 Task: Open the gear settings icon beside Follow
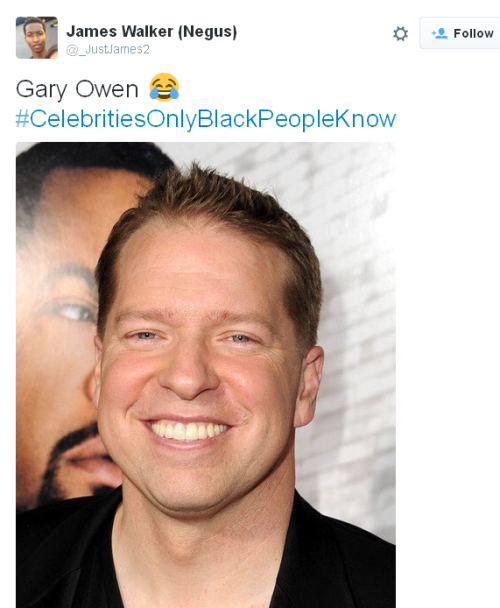(400, 34)
